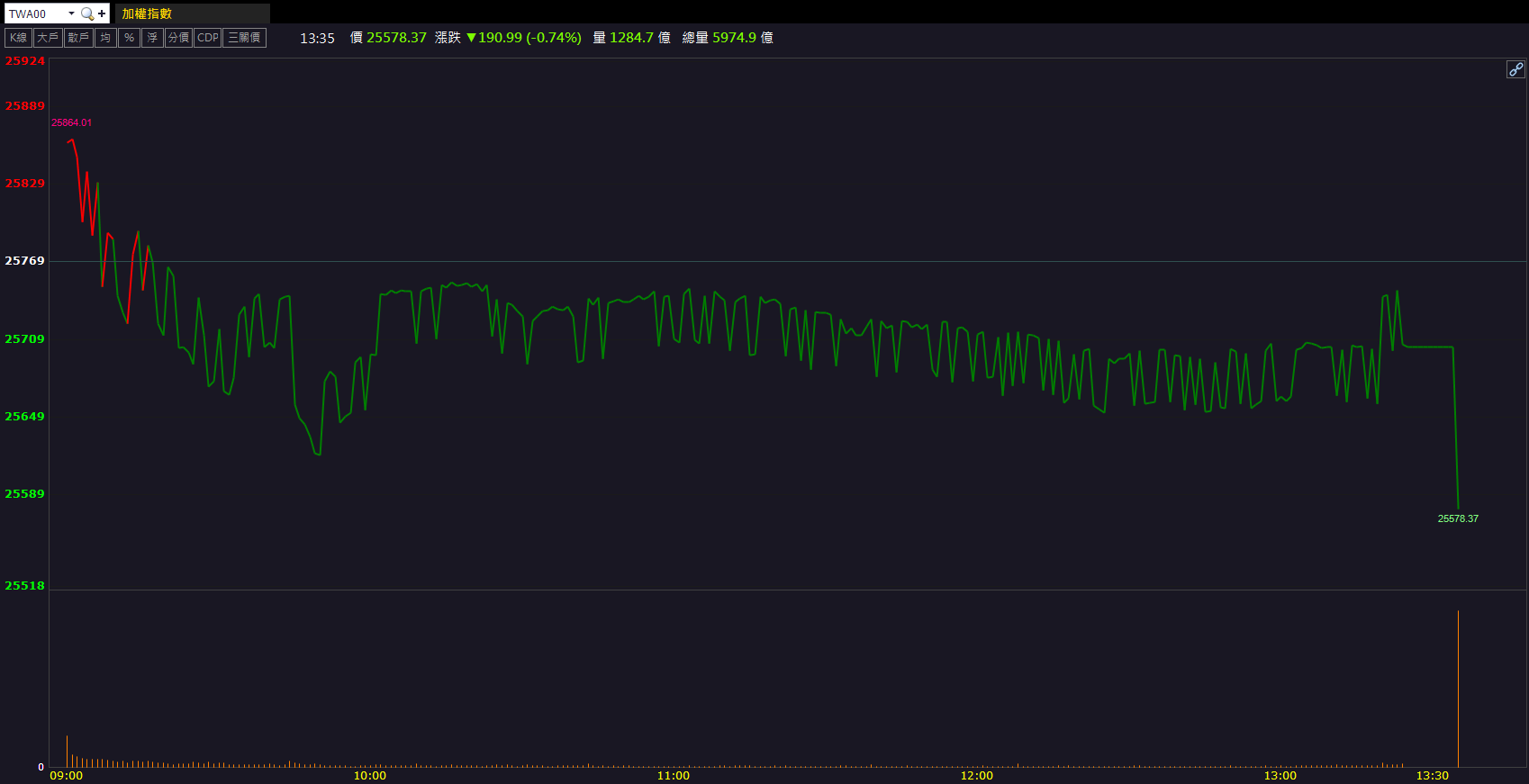
Task: Click the CDP indicator button
Action: pyautogui.click(x=208, y=38)
